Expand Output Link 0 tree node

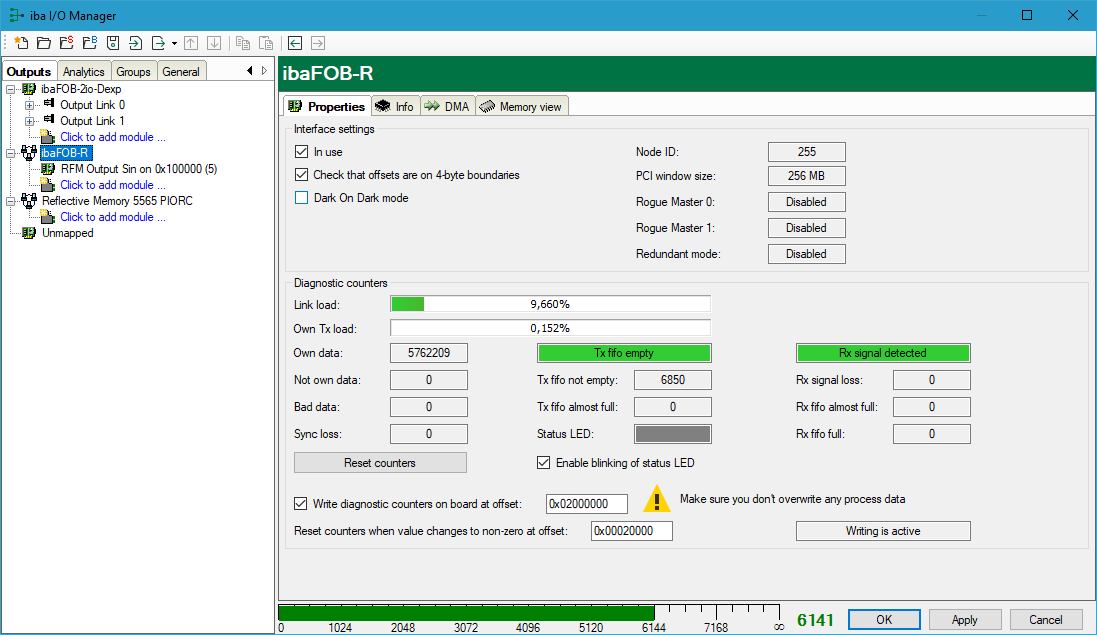pyautogui.click(x=29, y=105)
